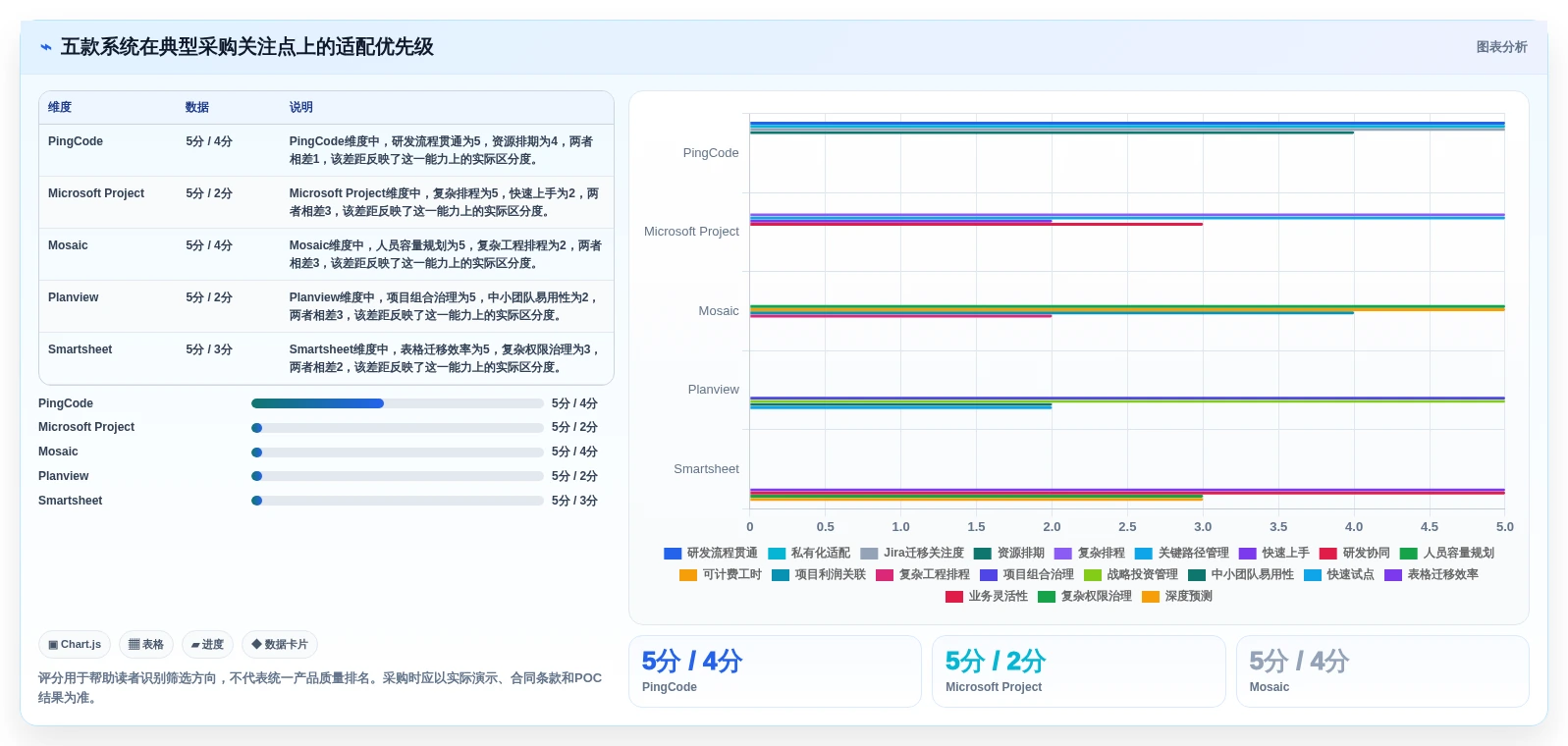
Task: Toggle the 快速上手 legend entry
Action: (x=1274, y=554)
